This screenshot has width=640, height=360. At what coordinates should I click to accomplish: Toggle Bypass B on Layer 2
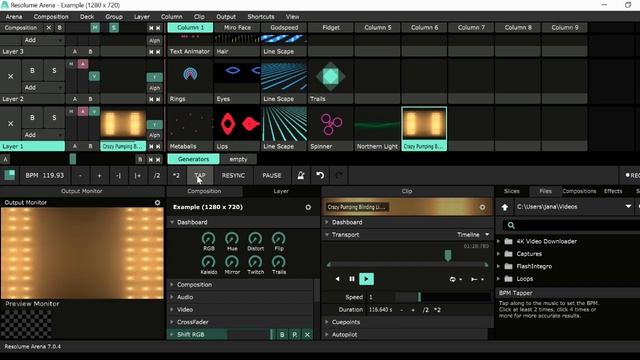(32, 71)
